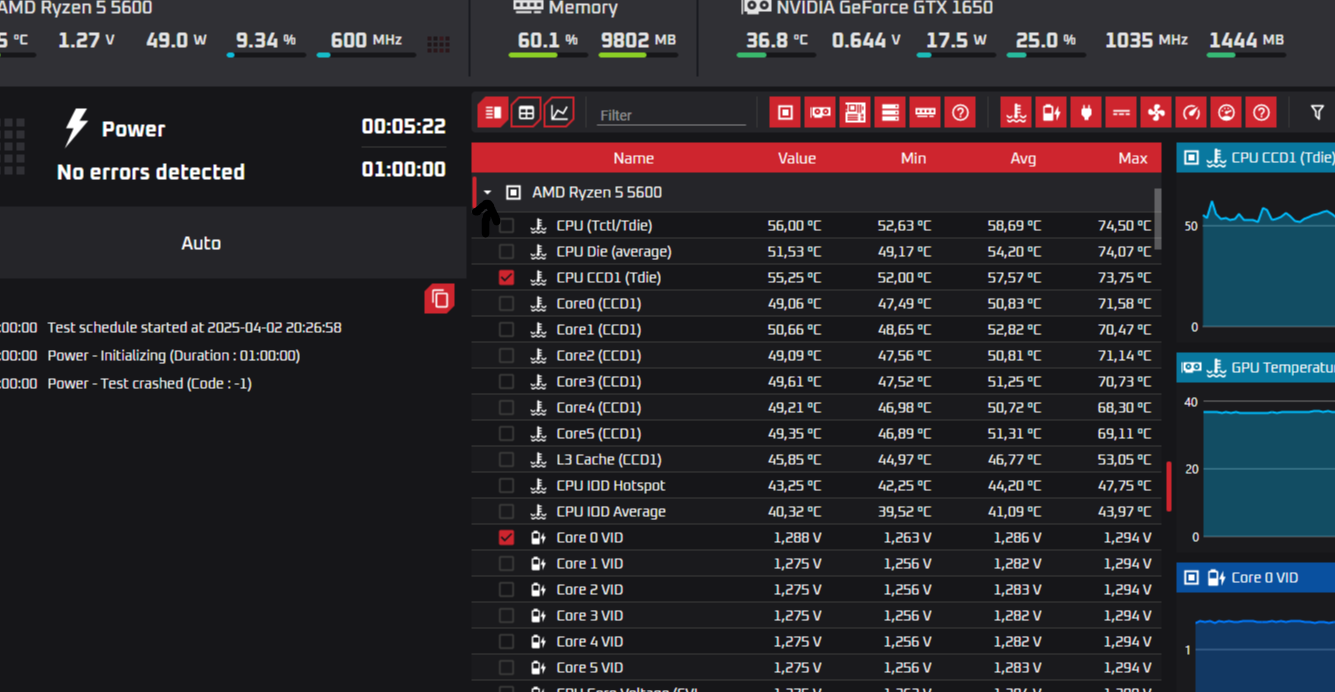Click the Power test lightning icon
Image resolution: width=1335 pixels, height=692 pixels.
(76, 127)
